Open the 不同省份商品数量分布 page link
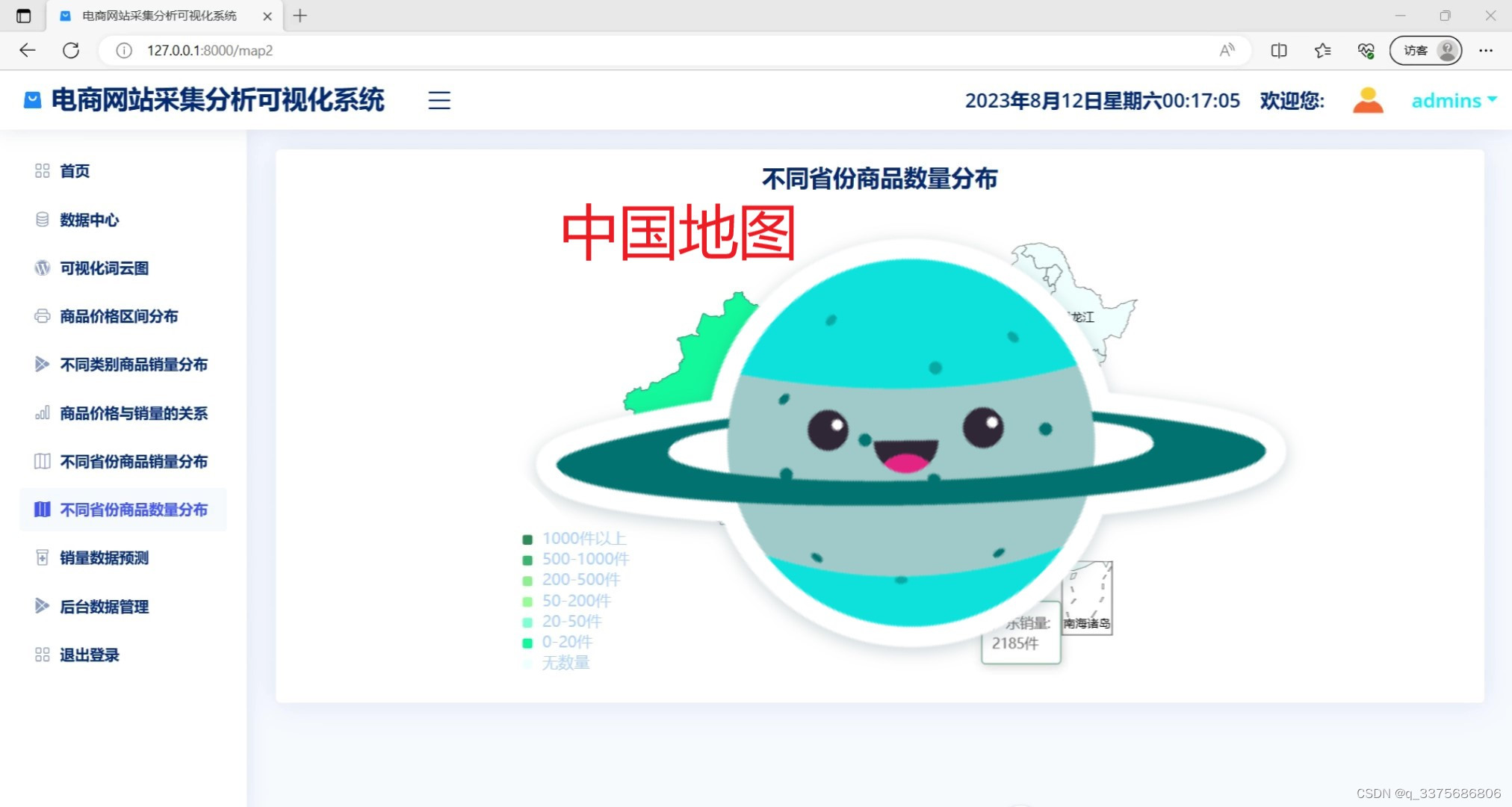The height and width of the screenshot is (807, 1512). coord(133,510)
